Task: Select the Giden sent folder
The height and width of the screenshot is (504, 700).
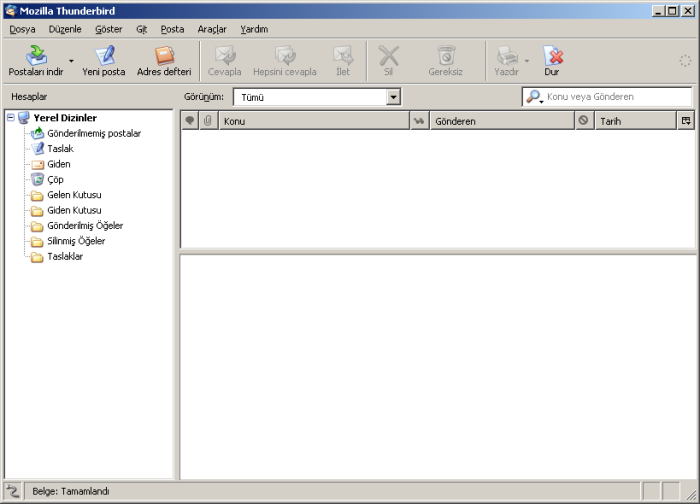Action: 58,164
